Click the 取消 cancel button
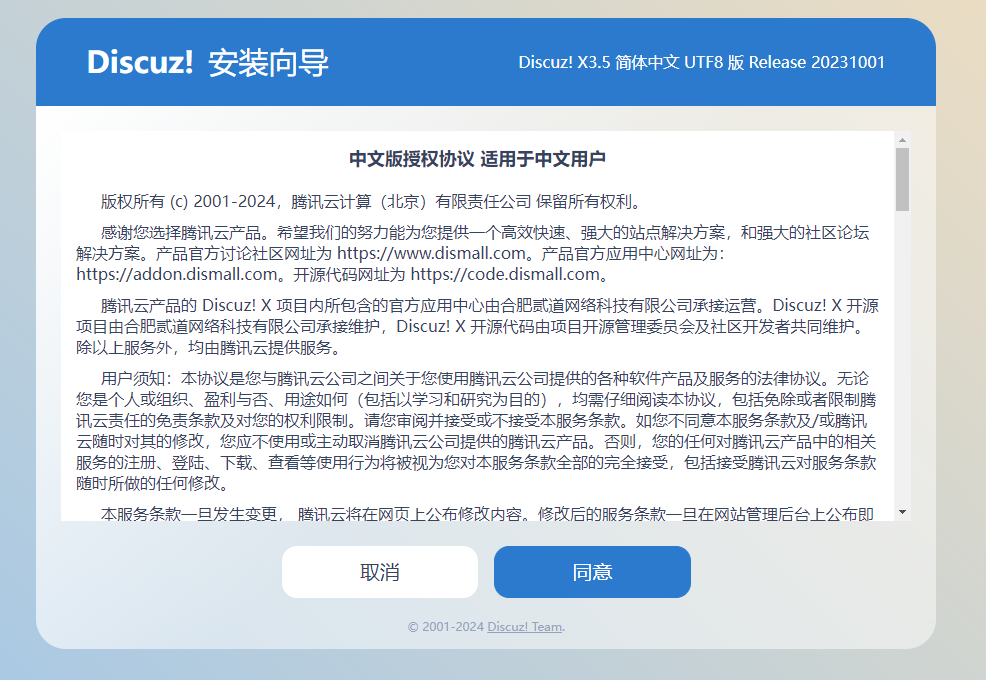 [x=380, y=572]
